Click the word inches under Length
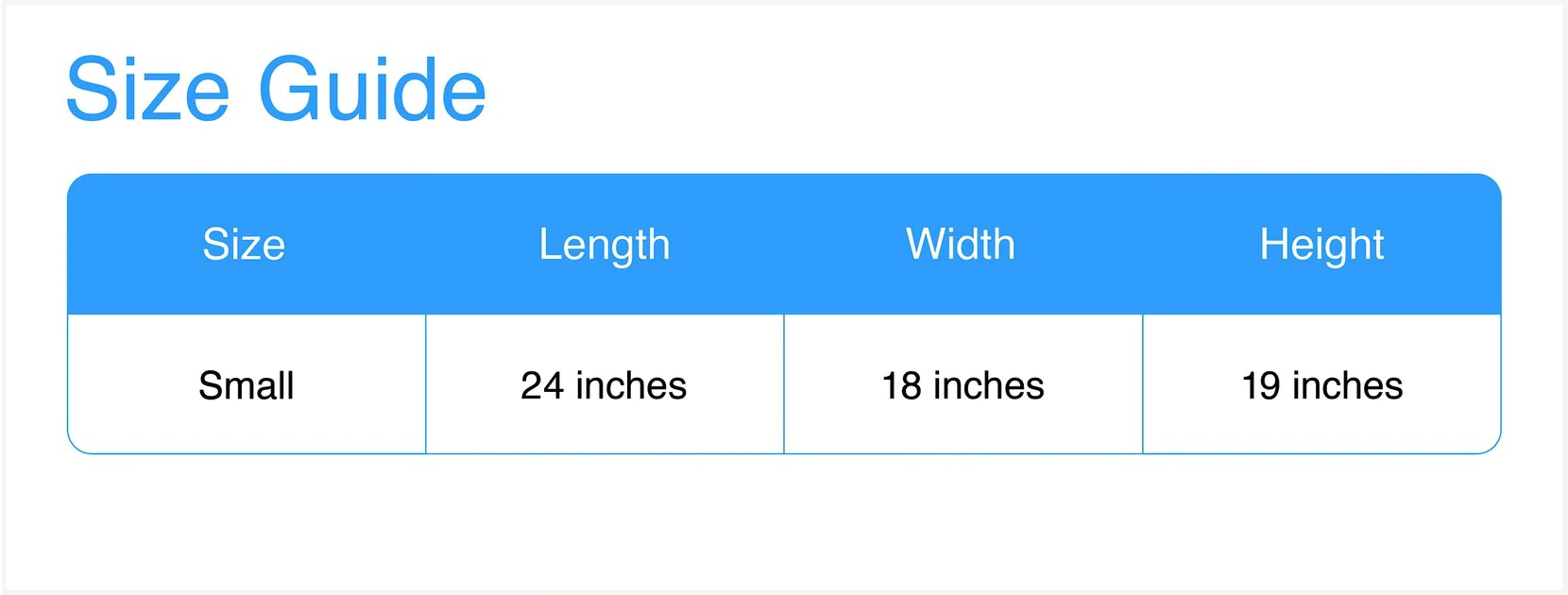 pyautogui.click(x=631, y=385)
